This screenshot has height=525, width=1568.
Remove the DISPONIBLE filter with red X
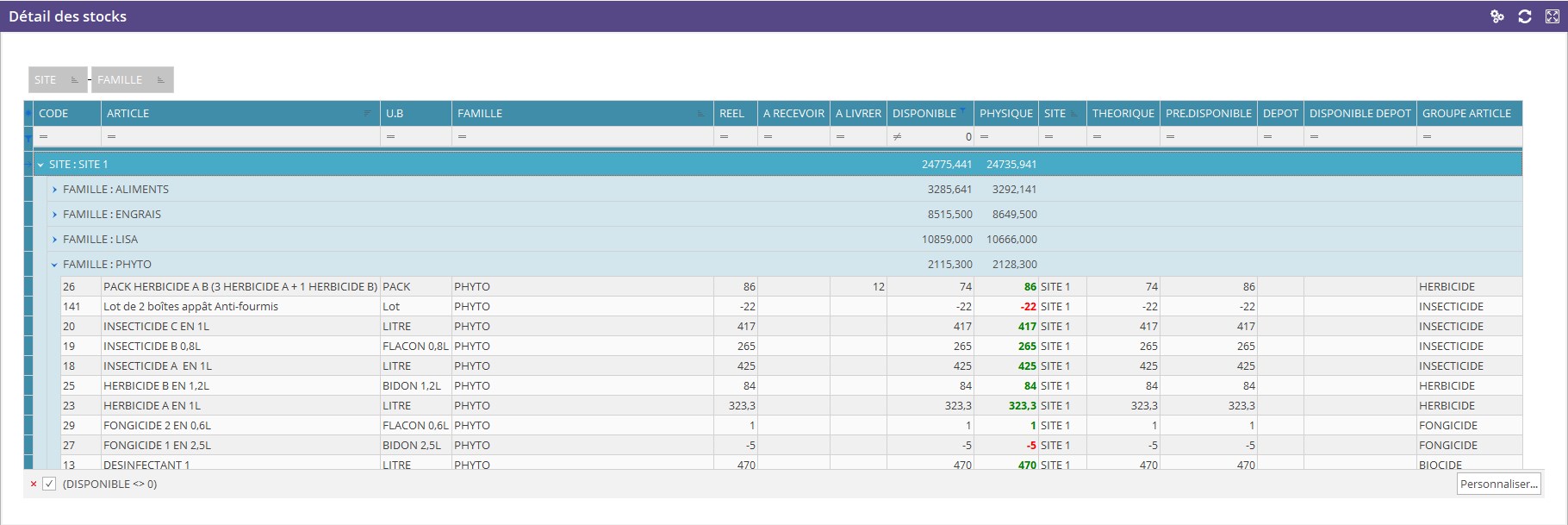coord(34,484)
